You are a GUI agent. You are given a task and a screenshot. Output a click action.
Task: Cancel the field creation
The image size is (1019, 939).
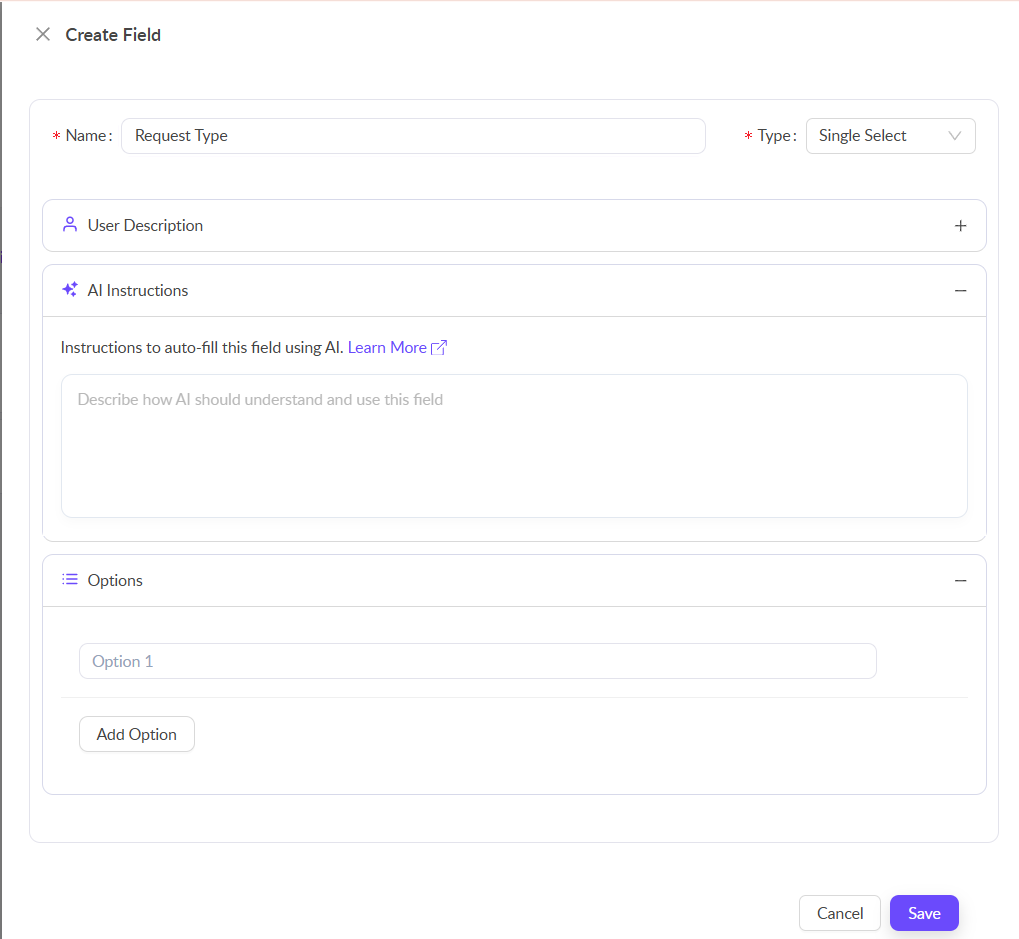point(839,913)
